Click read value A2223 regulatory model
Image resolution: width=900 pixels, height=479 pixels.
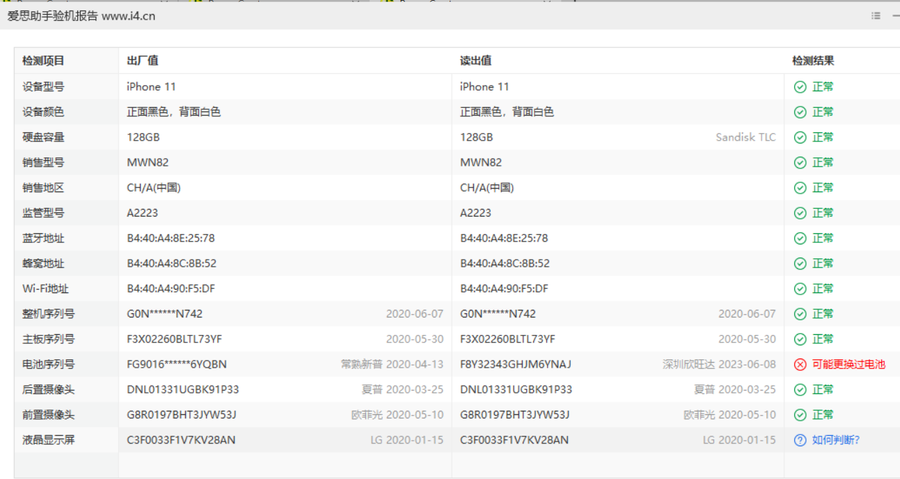point(475,213)
